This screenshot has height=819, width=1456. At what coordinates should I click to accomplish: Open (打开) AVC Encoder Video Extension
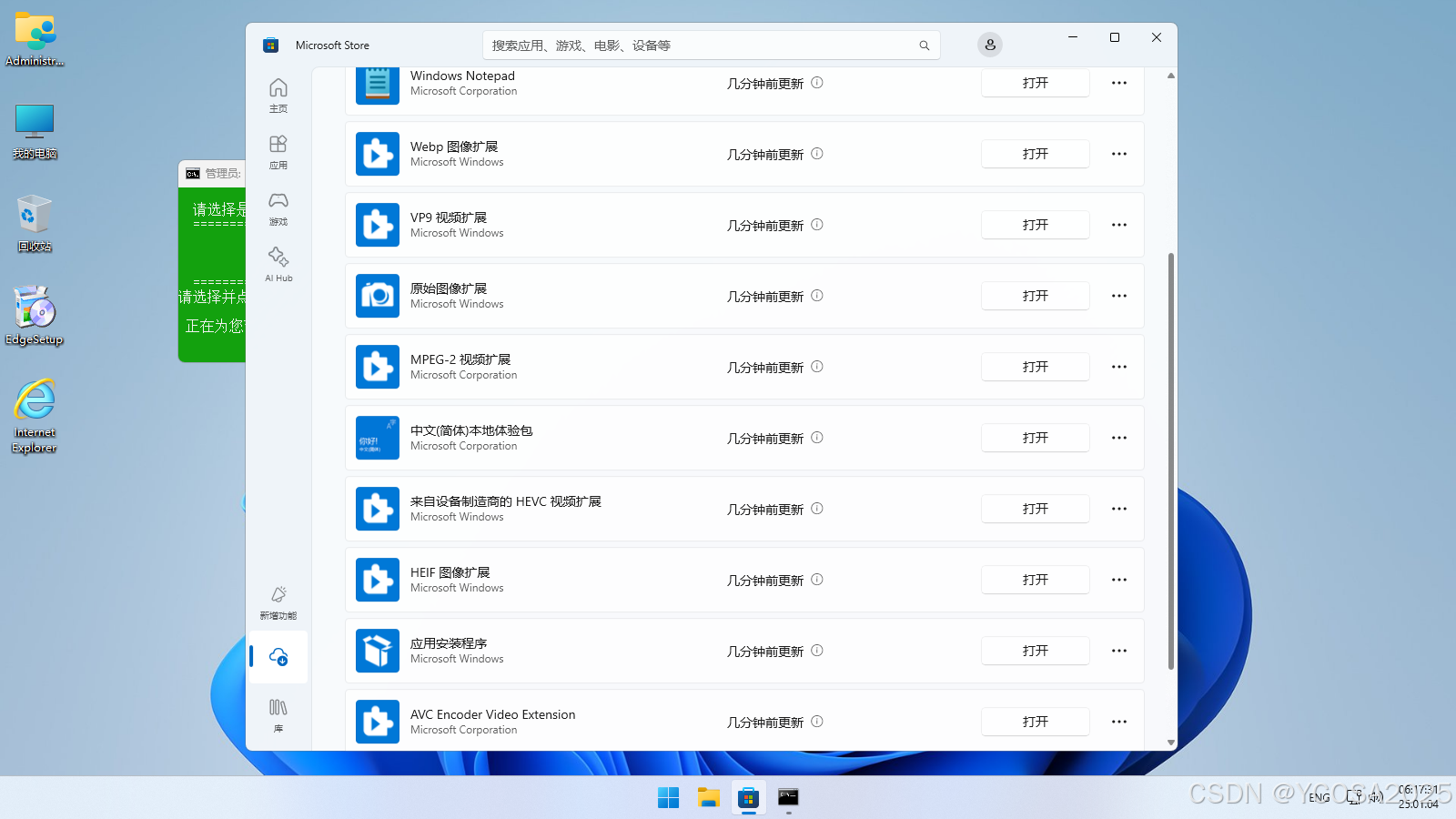tap(1036, 722)
